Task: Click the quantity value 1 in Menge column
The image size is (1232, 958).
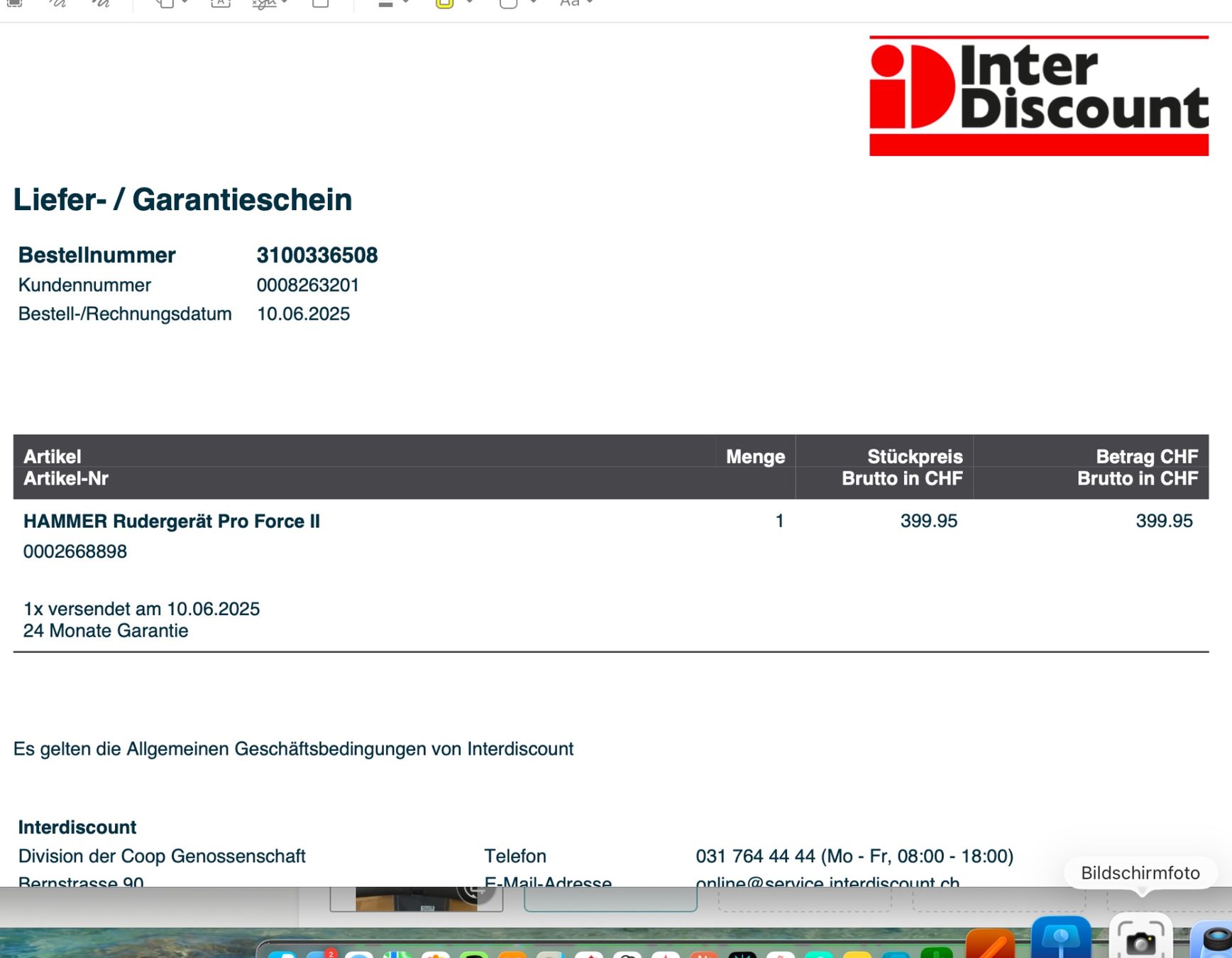Action: point(779,521)
